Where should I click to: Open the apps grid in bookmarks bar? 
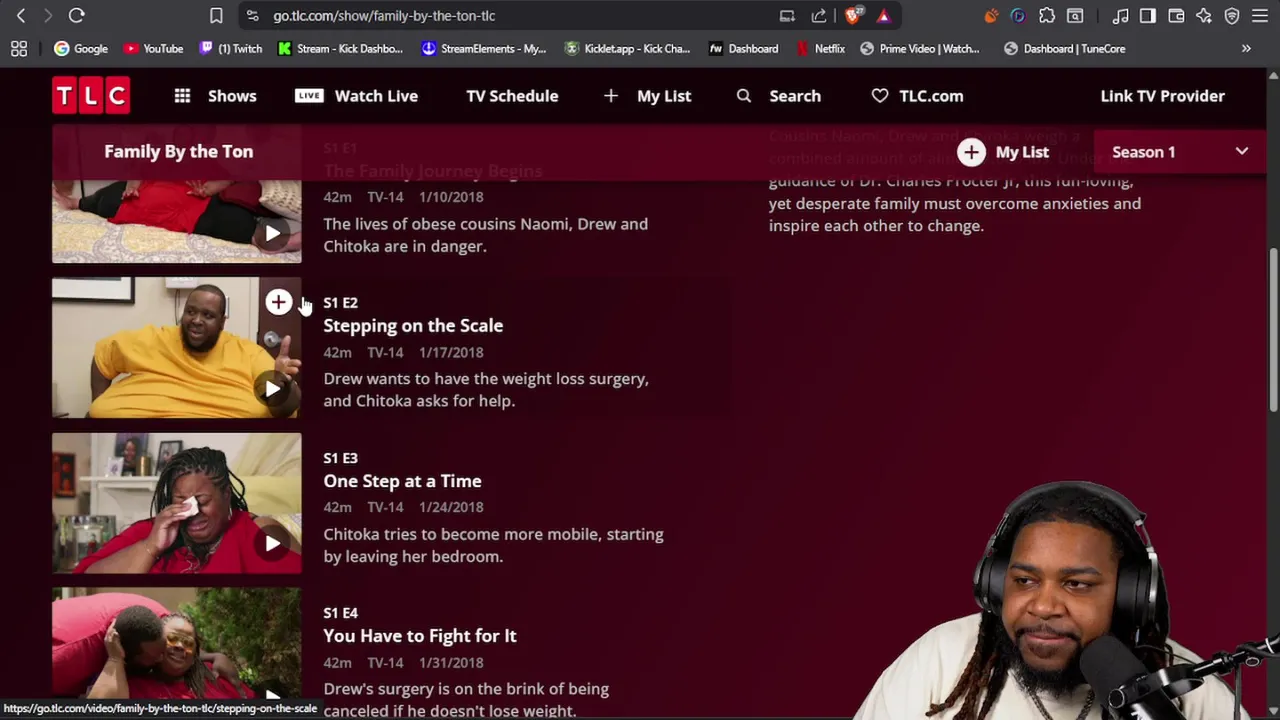pos(19,49)
